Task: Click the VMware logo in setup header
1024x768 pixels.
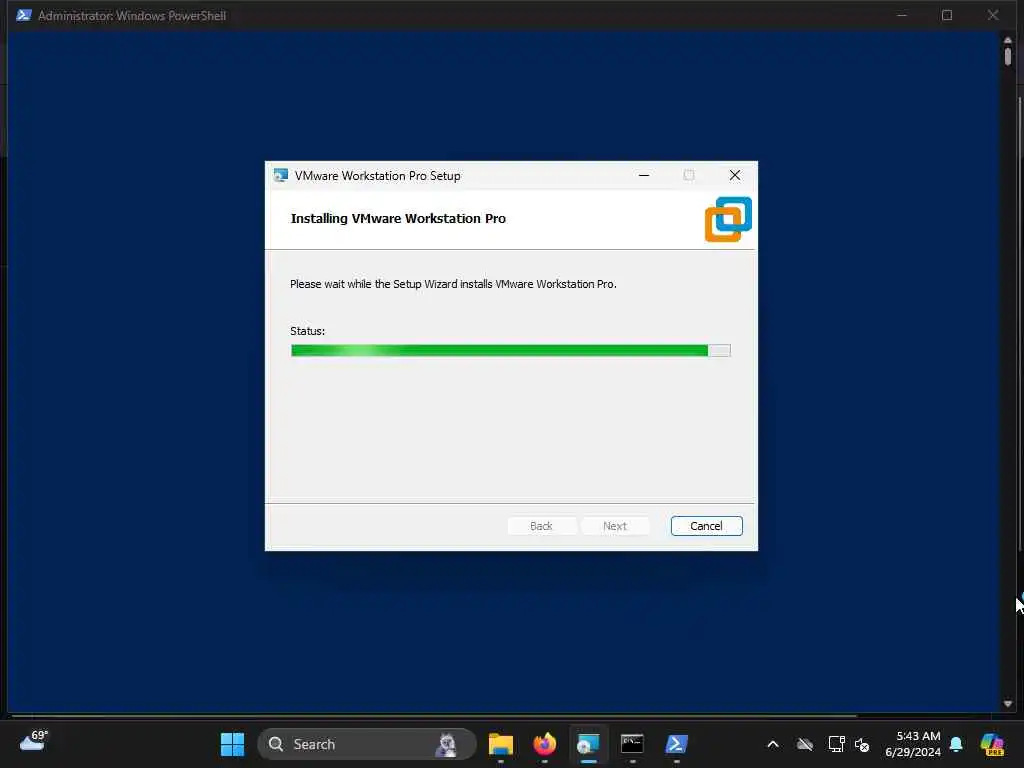Action: tap(728, 219)
